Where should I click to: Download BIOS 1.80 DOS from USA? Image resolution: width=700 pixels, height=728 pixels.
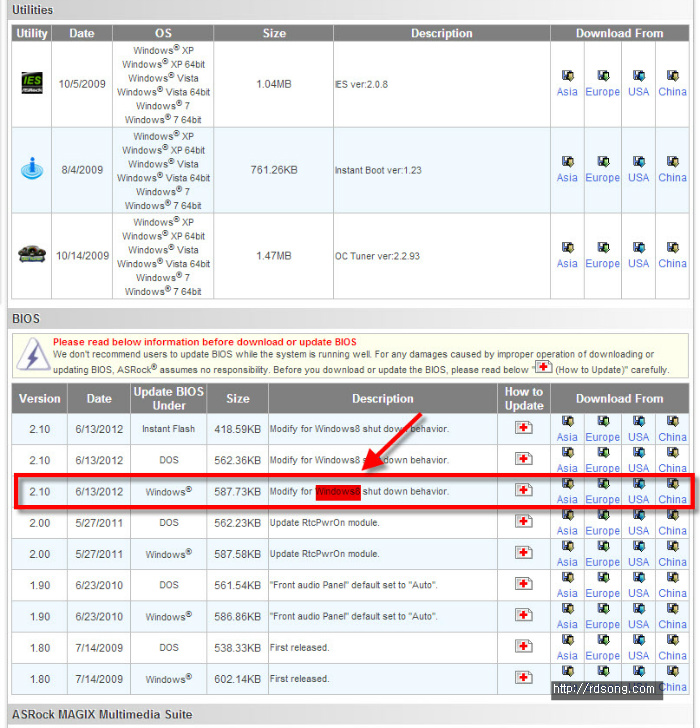tap(638, 648)
